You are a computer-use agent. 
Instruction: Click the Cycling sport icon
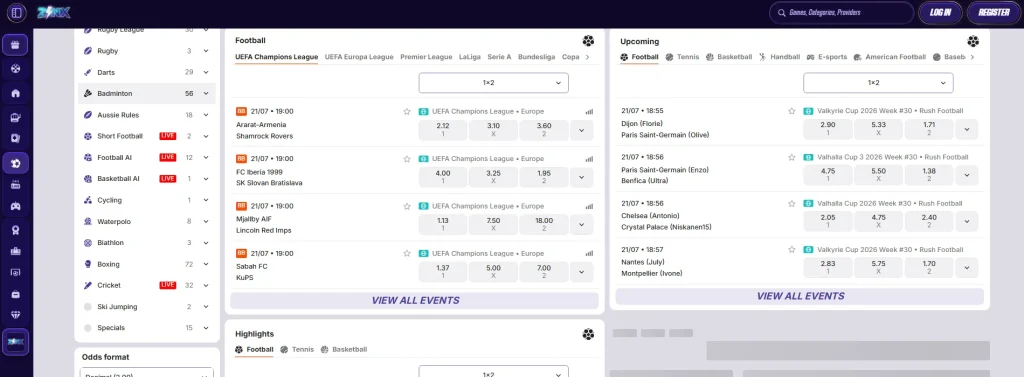tap(88, 200)
